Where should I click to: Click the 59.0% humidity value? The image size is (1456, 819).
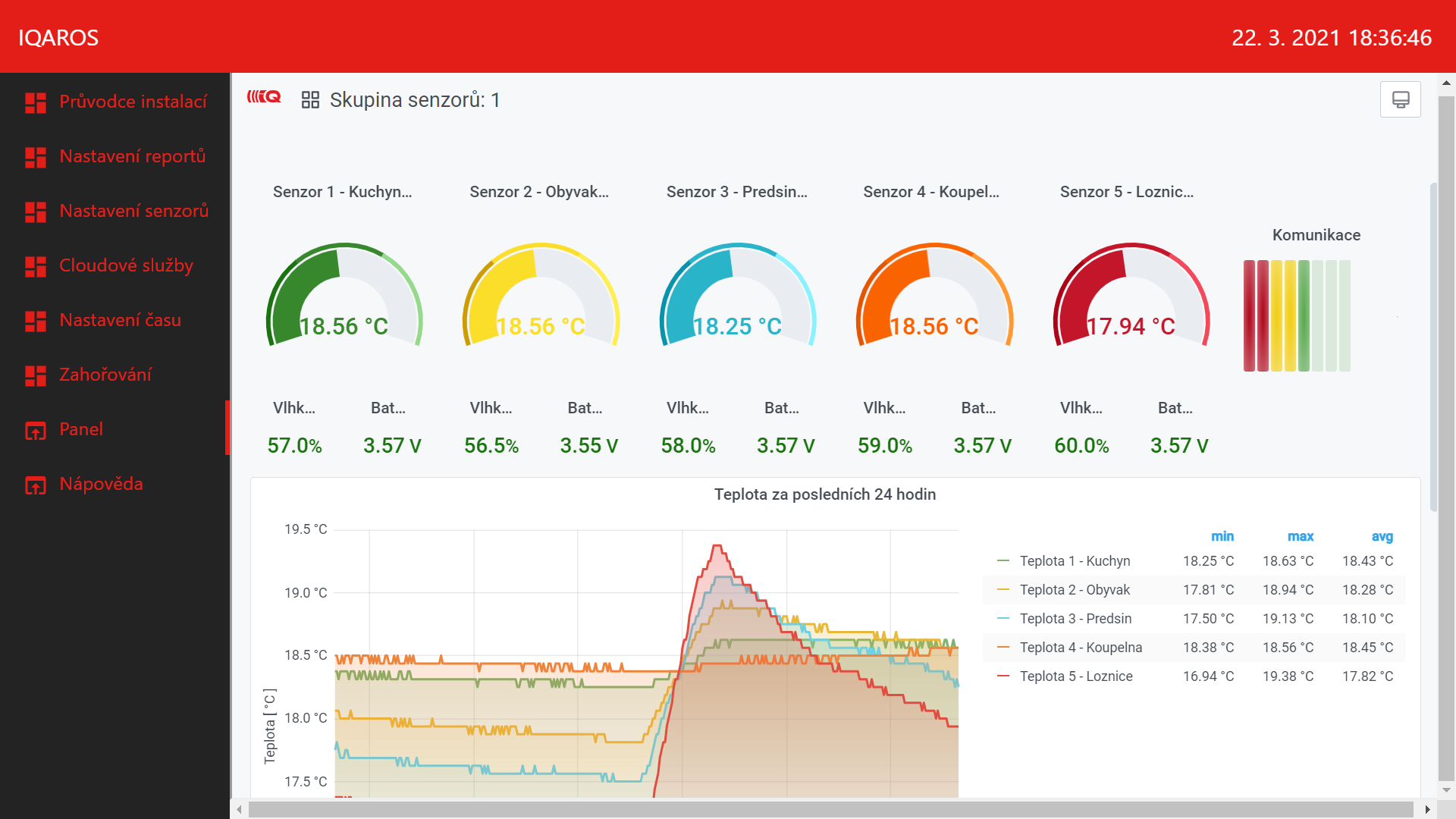(885, 446)
